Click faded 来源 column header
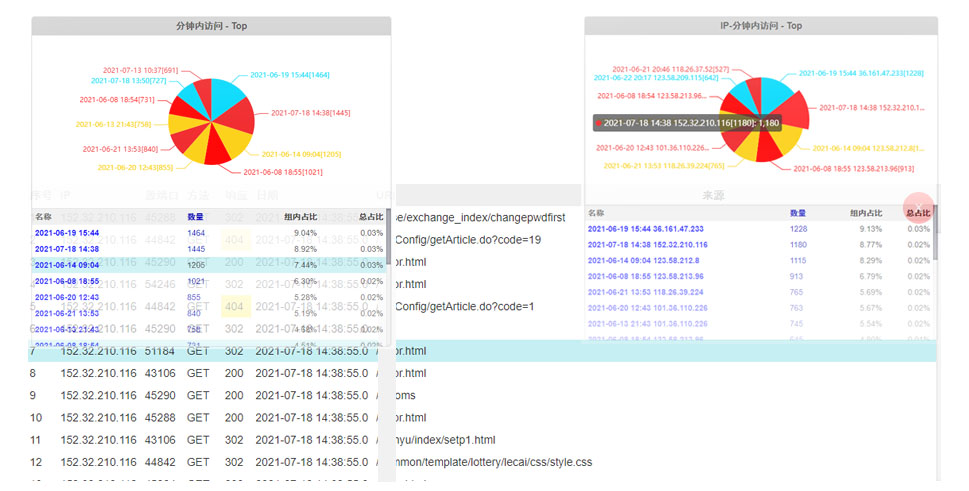Image resolution: width=969 pixels, height=491 pixels. pyautogui.click(x=713, y=195)
